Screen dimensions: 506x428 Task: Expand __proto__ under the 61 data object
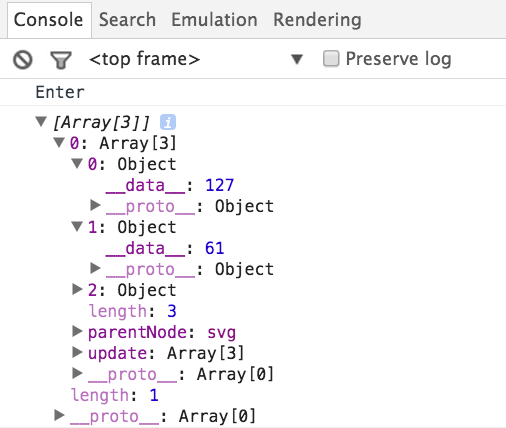pos(95,268)
